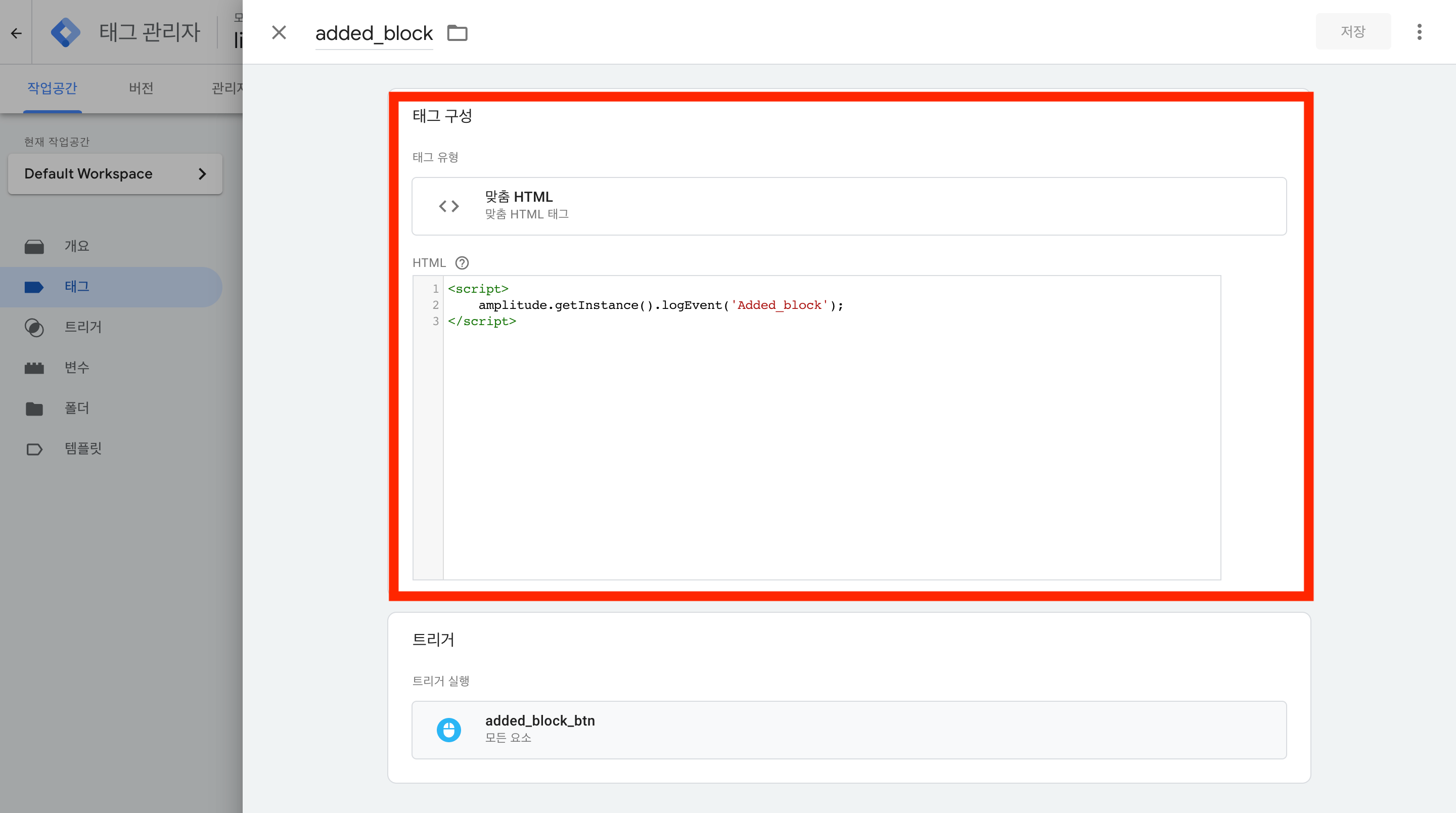Open 템플릿 templates in the sidebar

82,448
